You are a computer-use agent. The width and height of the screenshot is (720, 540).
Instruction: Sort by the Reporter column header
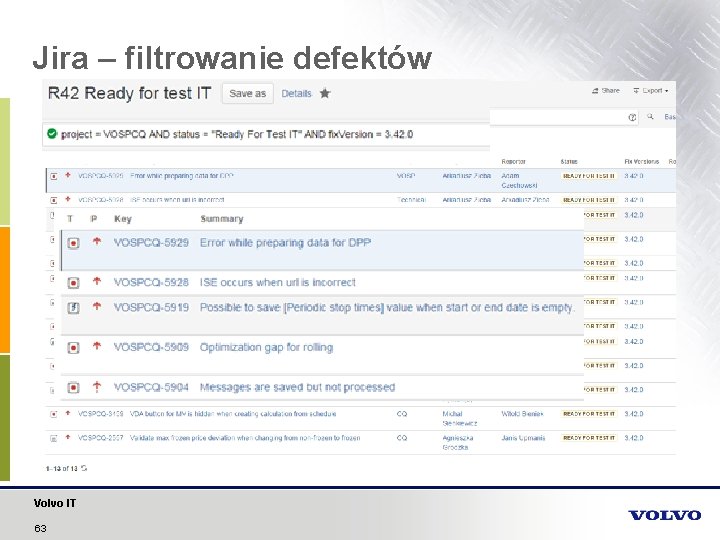[x=513, y=162]
